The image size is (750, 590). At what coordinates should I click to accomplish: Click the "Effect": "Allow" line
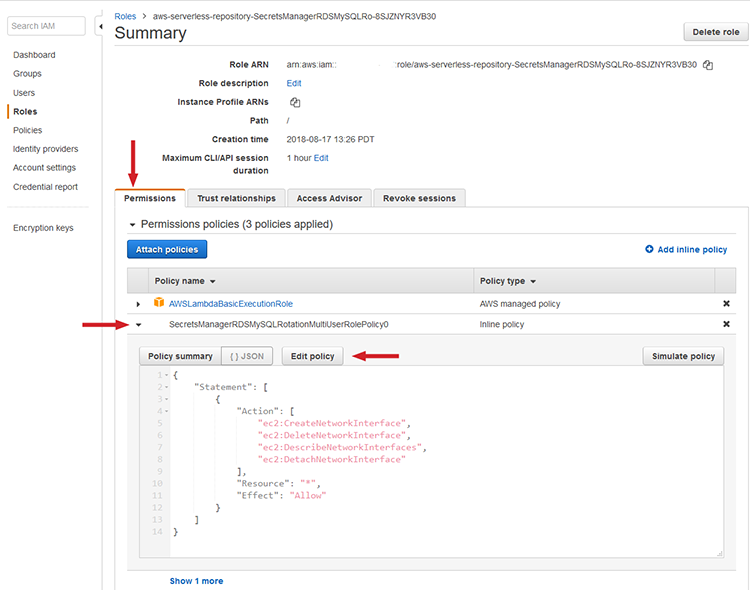click(x=281, y=495)
